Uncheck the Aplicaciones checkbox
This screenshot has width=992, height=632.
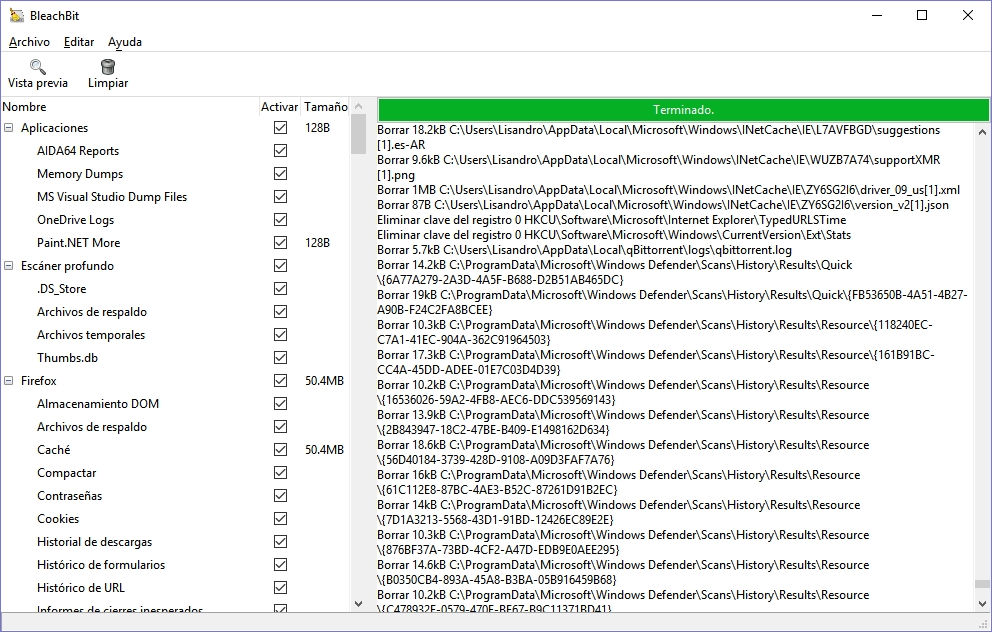280,128
